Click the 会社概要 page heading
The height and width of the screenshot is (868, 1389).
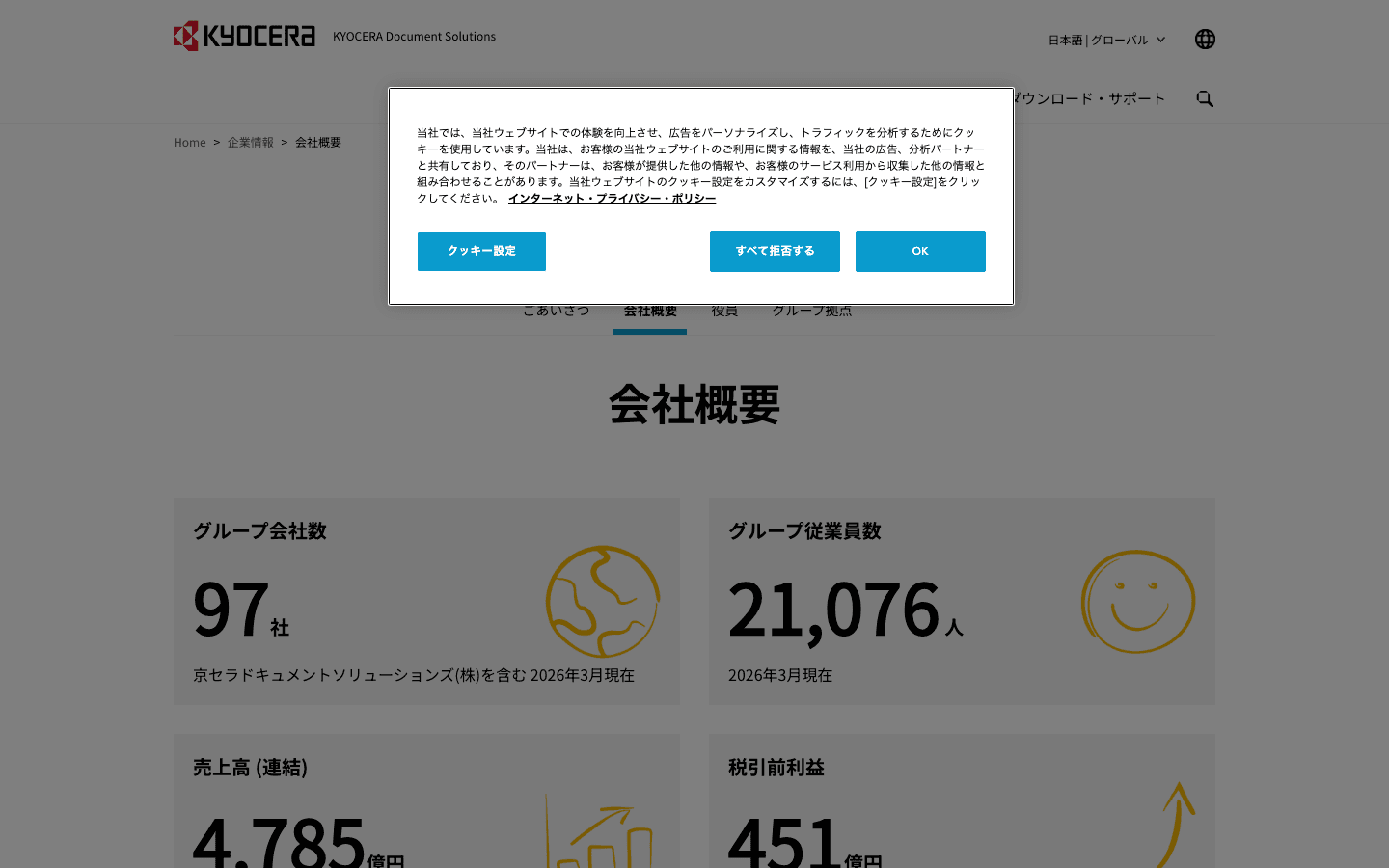694,405
